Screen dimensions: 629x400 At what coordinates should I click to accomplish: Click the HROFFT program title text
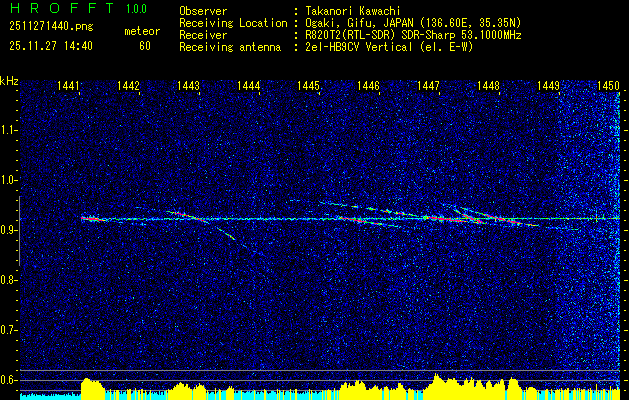tap(61, 8)
